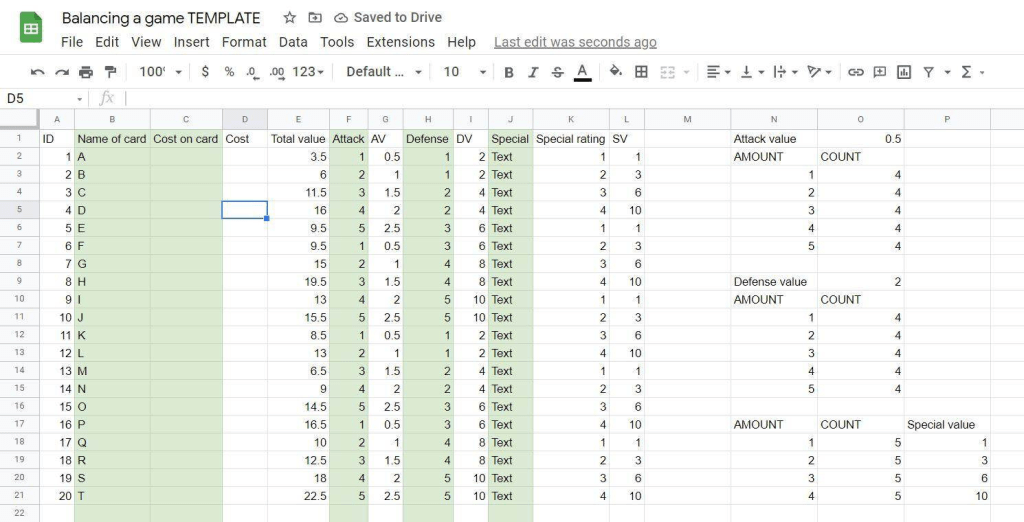Image resolution: width=1024 pixels, height=522 pixels.
Task: Click the Insert chart icon
Action: (904, 72)
